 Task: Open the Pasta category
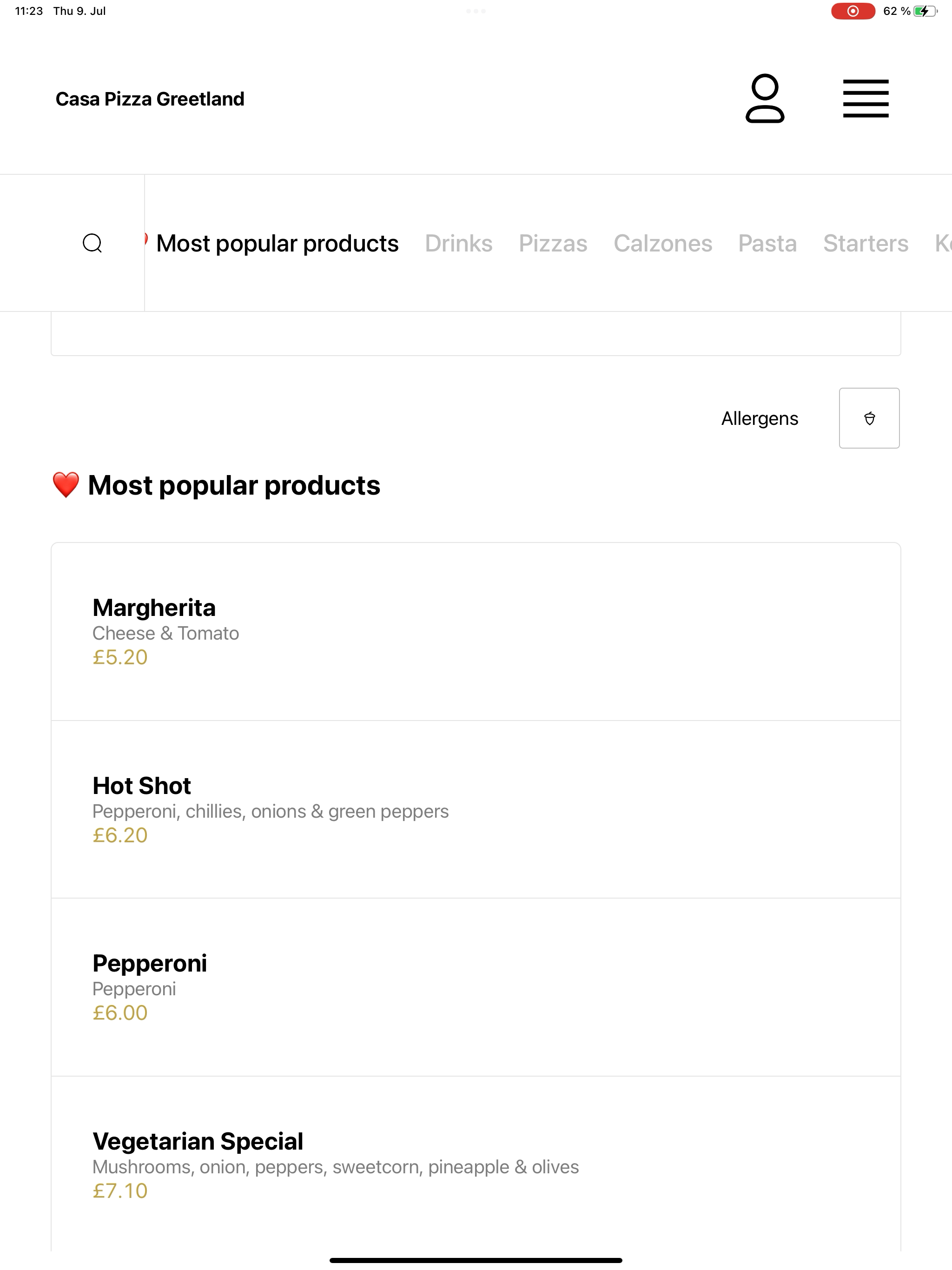pos(767,244)
